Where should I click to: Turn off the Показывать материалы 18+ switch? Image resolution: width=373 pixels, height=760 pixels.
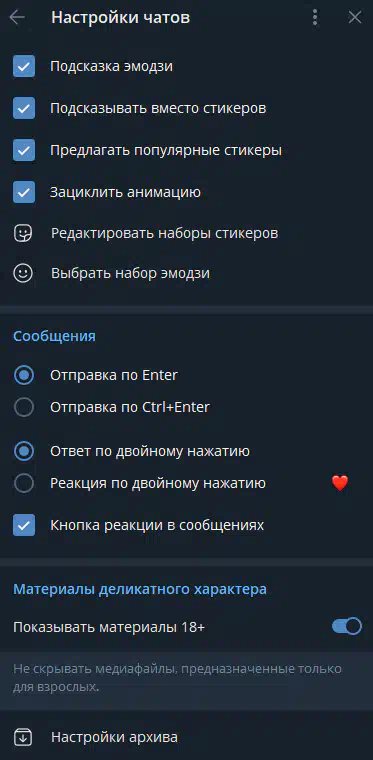[x=347, y=627]
